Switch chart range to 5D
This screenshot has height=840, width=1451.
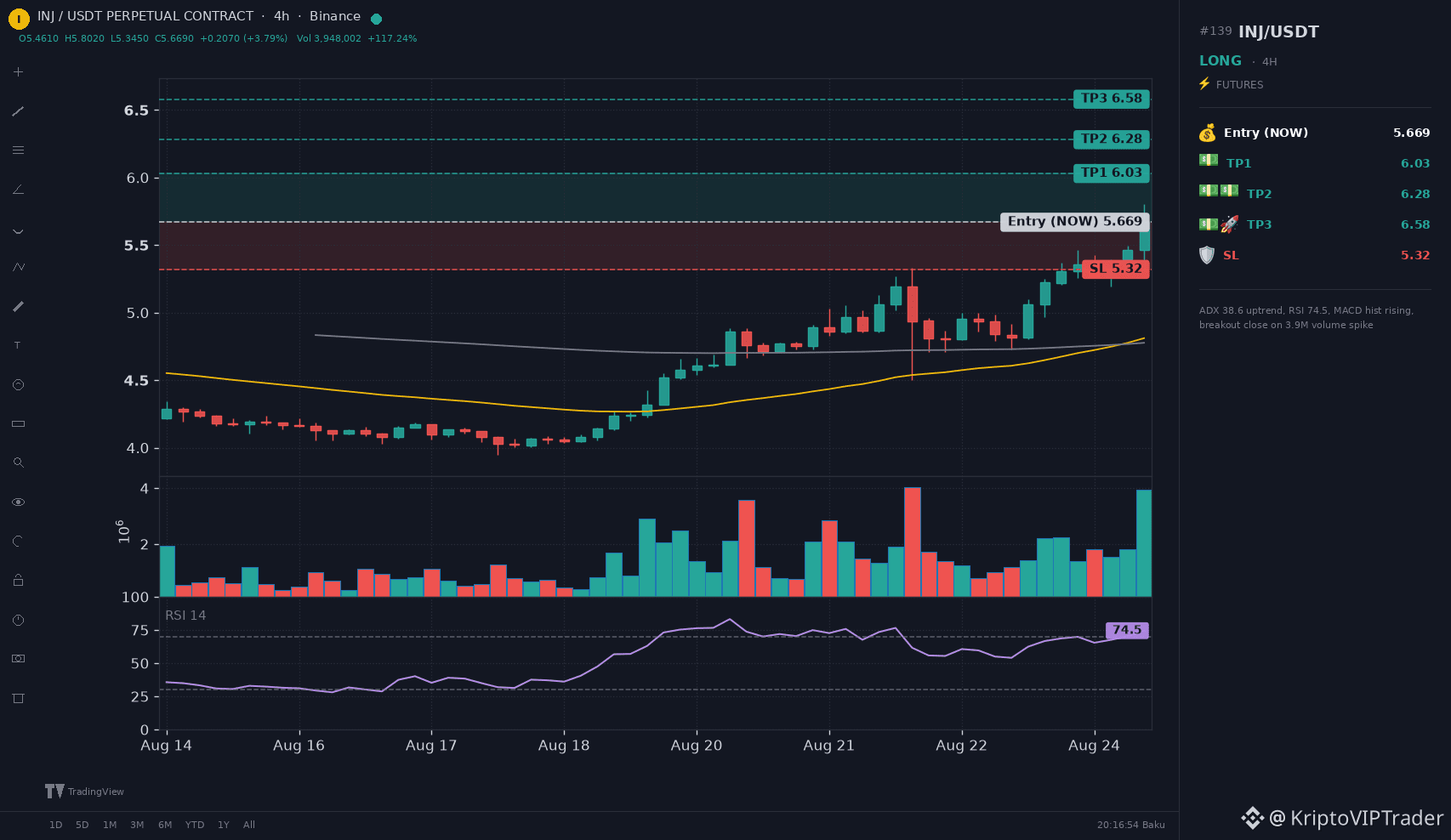tap(82, 825)
